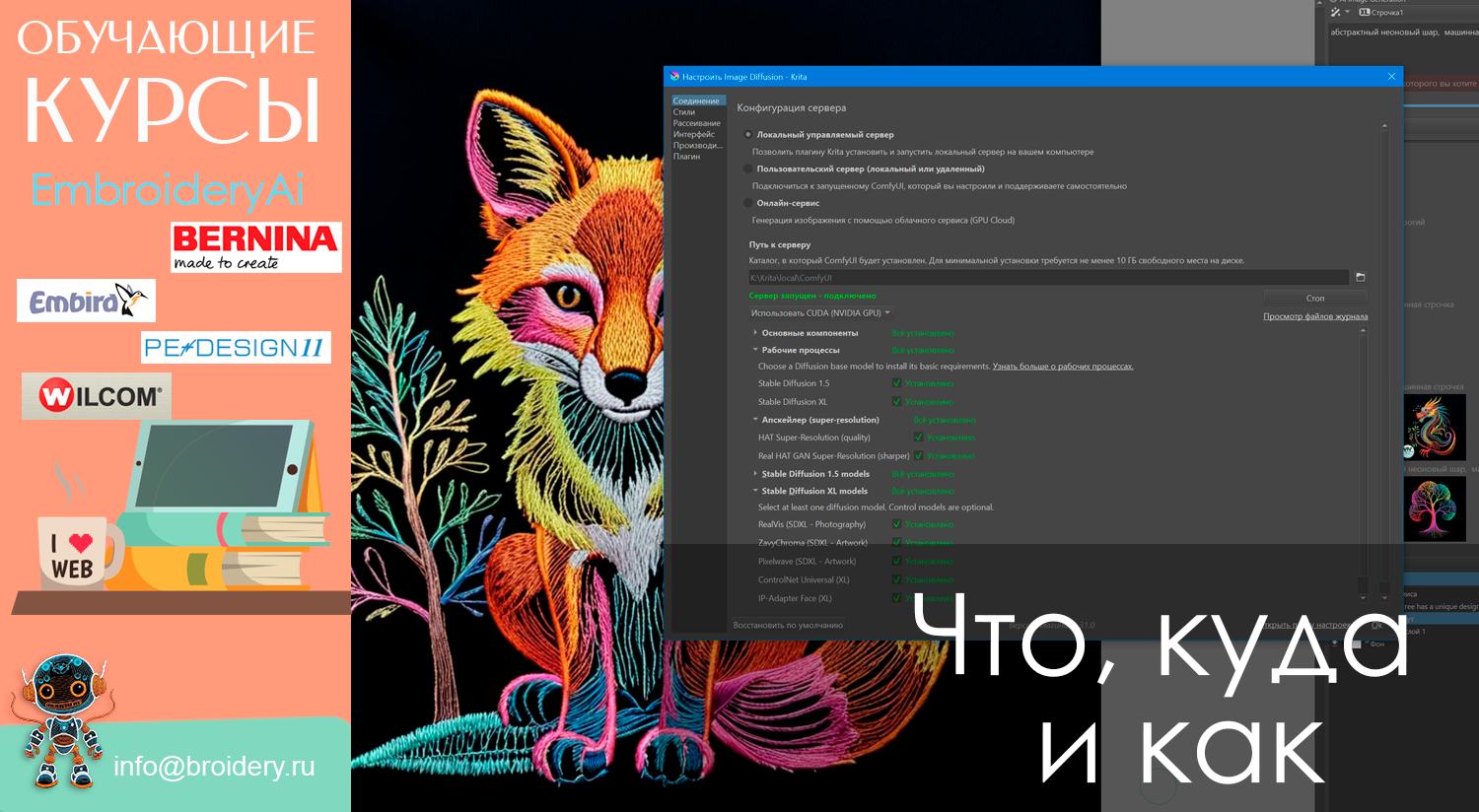
Task: Open the dropdown arrow next to the wand icon
Action: tap(1348, 12)
